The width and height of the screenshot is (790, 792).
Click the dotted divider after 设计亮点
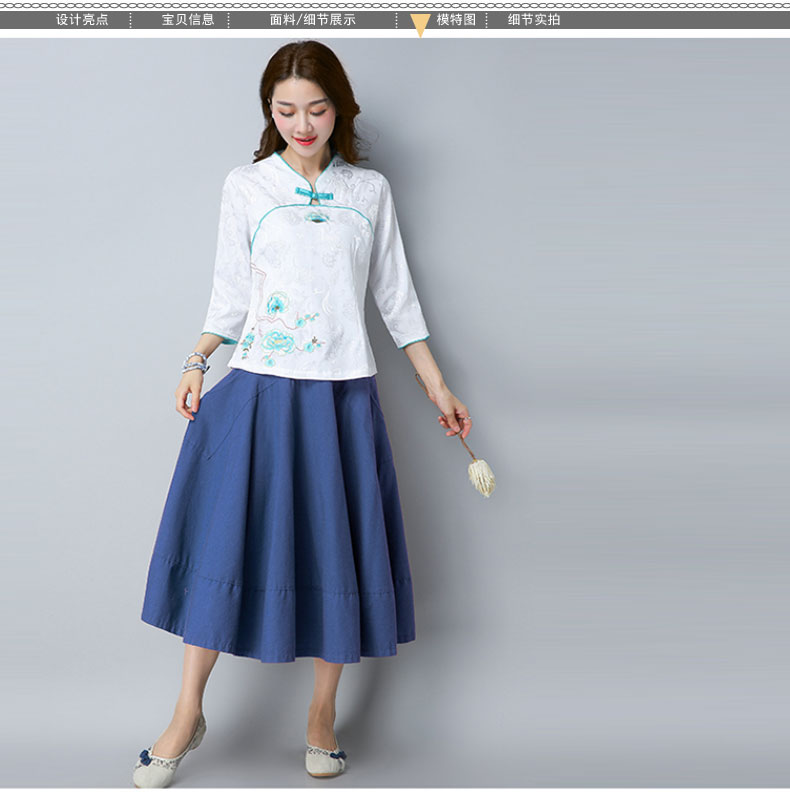[135, 19]
